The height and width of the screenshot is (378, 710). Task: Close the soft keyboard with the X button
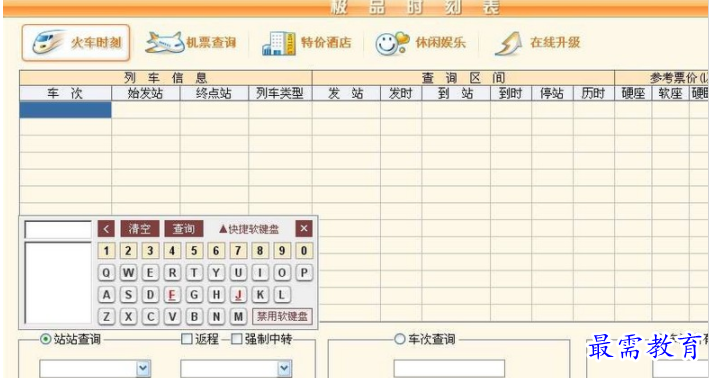click(304, 229)
